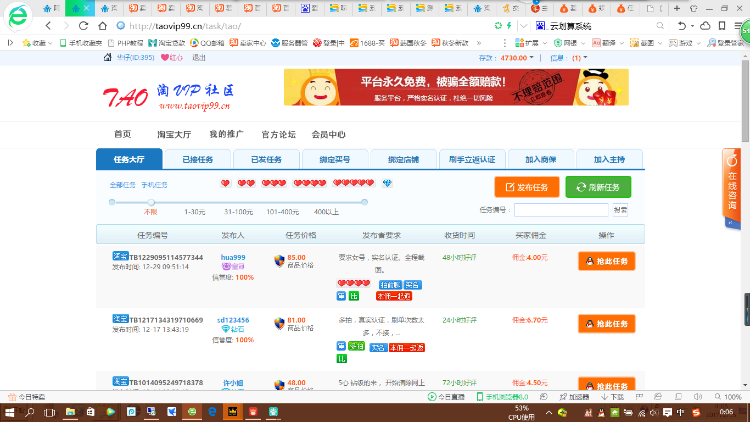Filter tasks by the diamond level icon
Screen dimensions: 750x422
click(x=387, y=183)
